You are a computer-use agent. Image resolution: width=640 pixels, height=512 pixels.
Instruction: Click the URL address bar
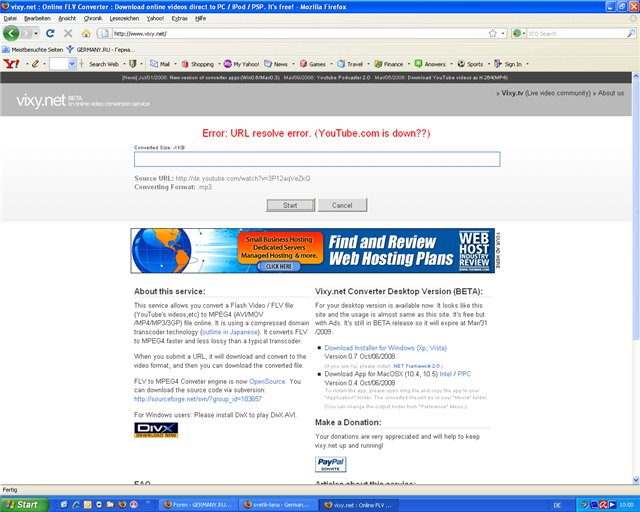tap(298, 33)
